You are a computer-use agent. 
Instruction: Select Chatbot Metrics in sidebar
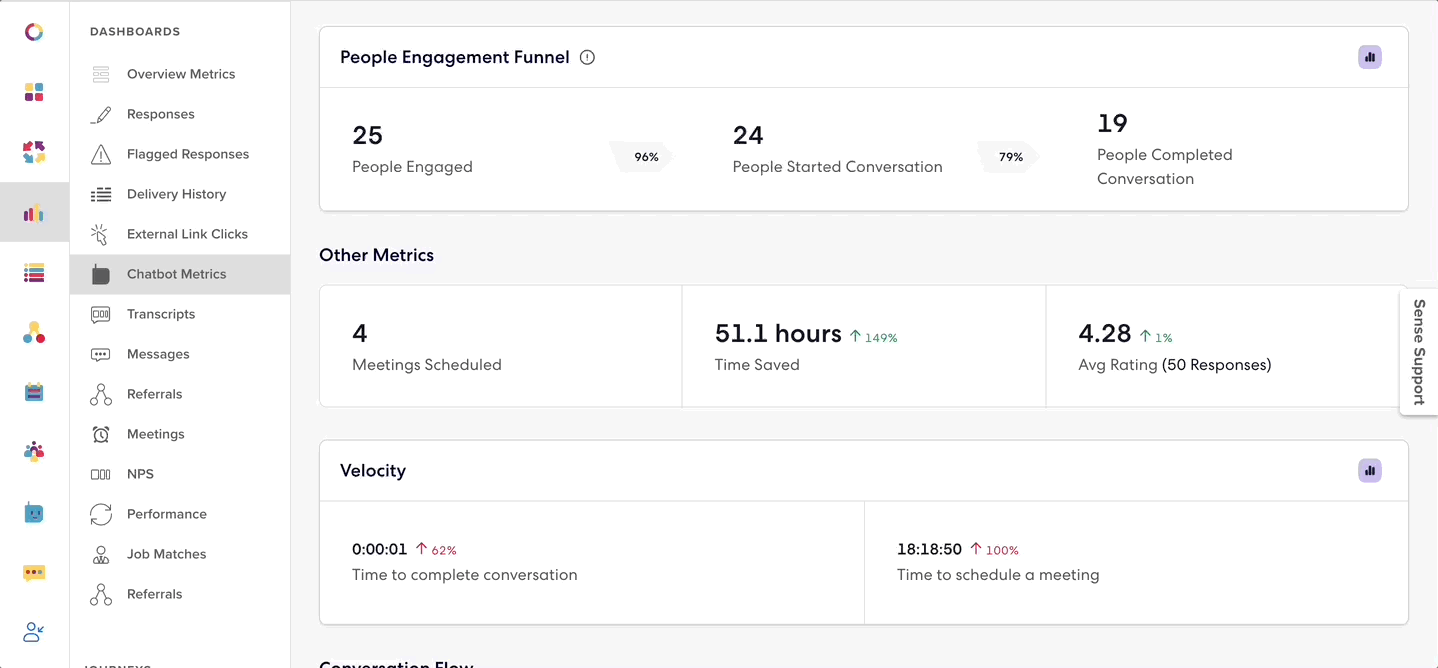click(180, 274)
